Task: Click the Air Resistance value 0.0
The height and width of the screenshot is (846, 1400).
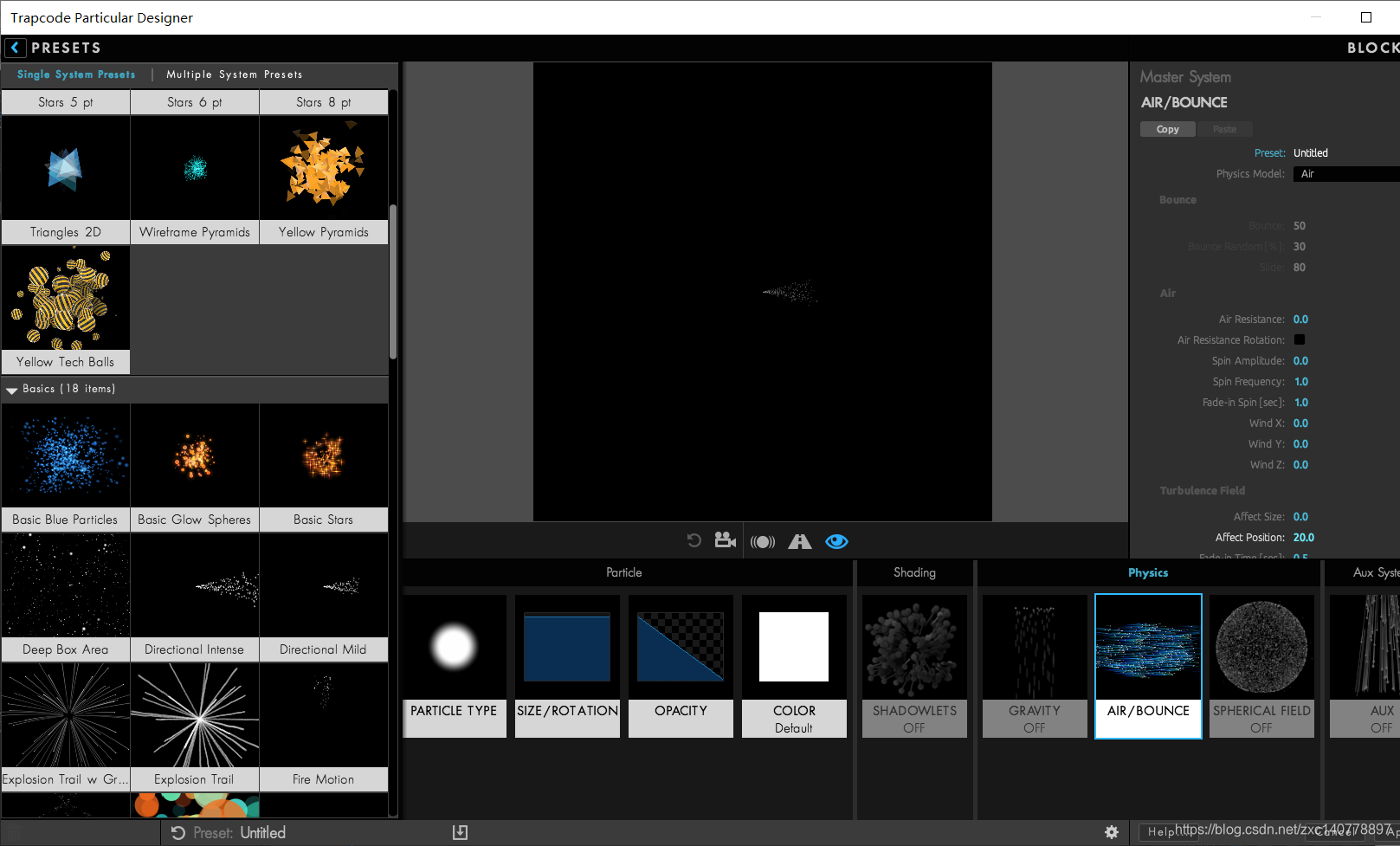Action: click(1300, 320)
